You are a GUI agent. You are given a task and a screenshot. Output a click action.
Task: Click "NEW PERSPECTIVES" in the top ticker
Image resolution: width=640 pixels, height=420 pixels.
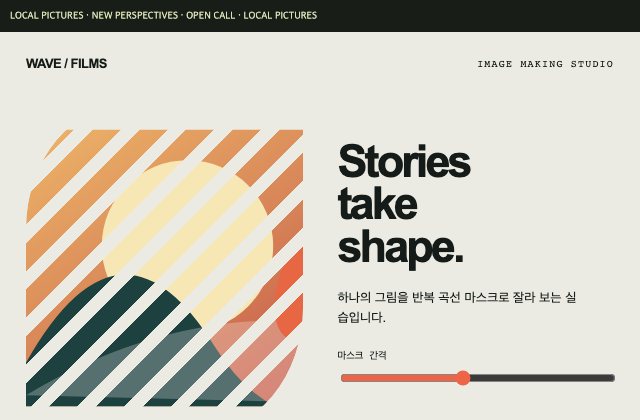[135, 16]
